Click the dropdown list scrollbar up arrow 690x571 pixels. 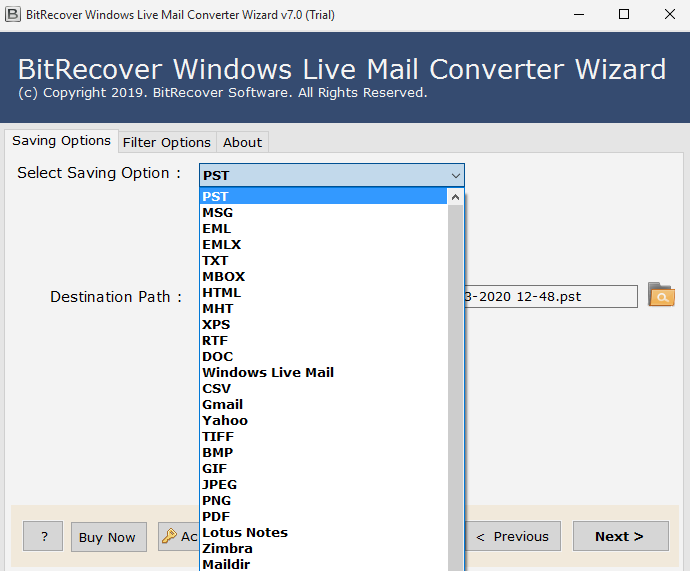[x=455, y=197]
